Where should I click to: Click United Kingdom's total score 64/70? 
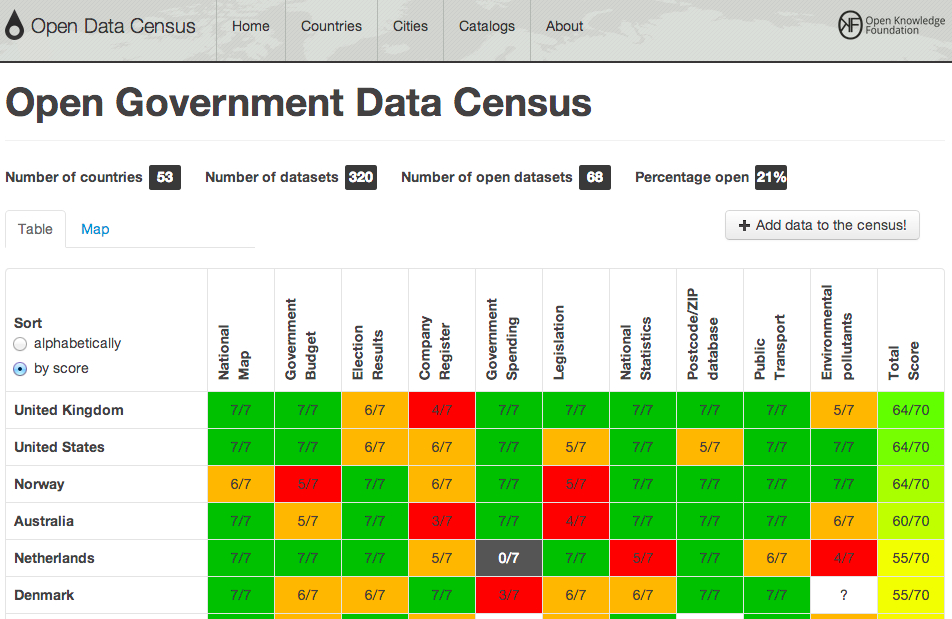pos(911,410)
